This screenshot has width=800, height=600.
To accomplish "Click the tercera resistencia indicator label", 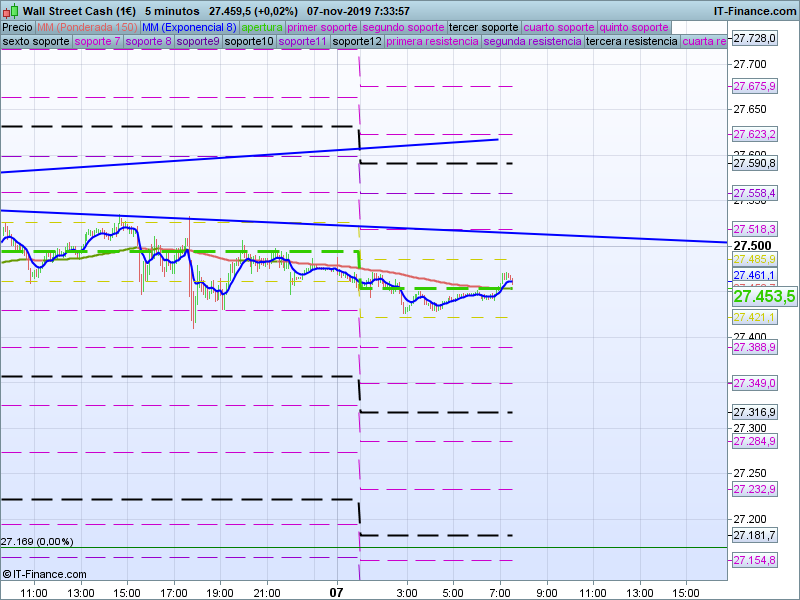I will coord(631,42).
